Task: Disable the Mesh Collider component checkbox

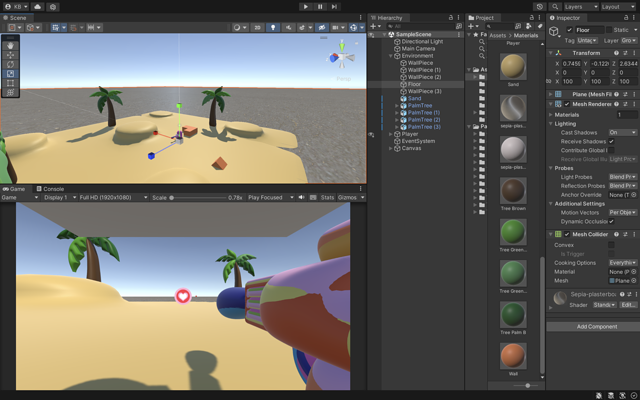Action: (567, 234)
